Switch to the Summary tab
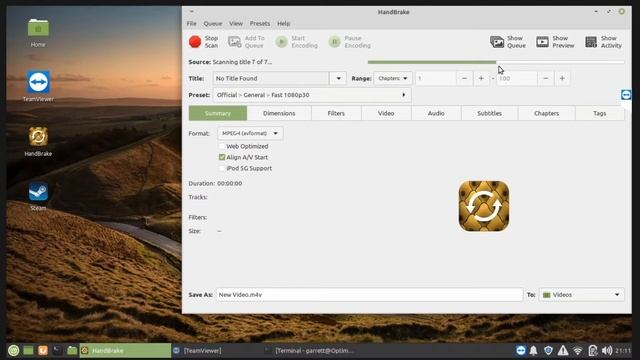 point(218,113)
